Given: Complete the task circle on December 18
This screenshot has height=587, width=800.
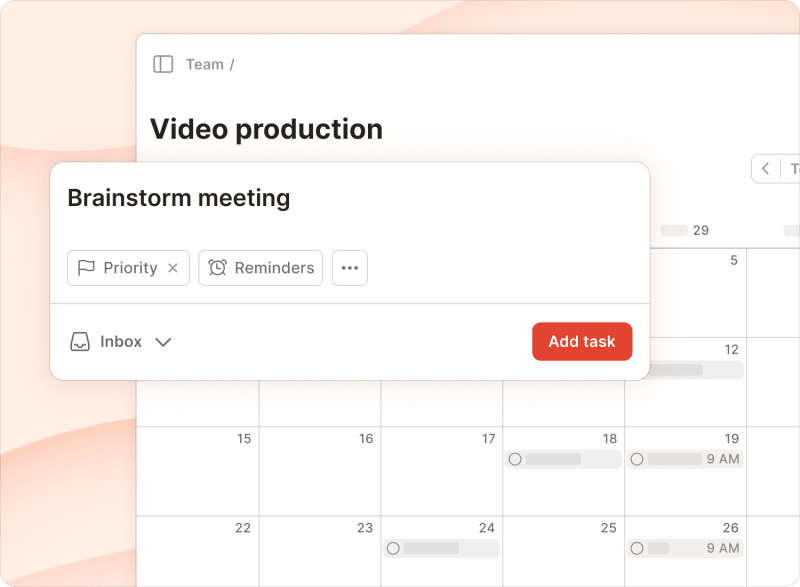Looking at the screenshot, I should click(515, 459).
